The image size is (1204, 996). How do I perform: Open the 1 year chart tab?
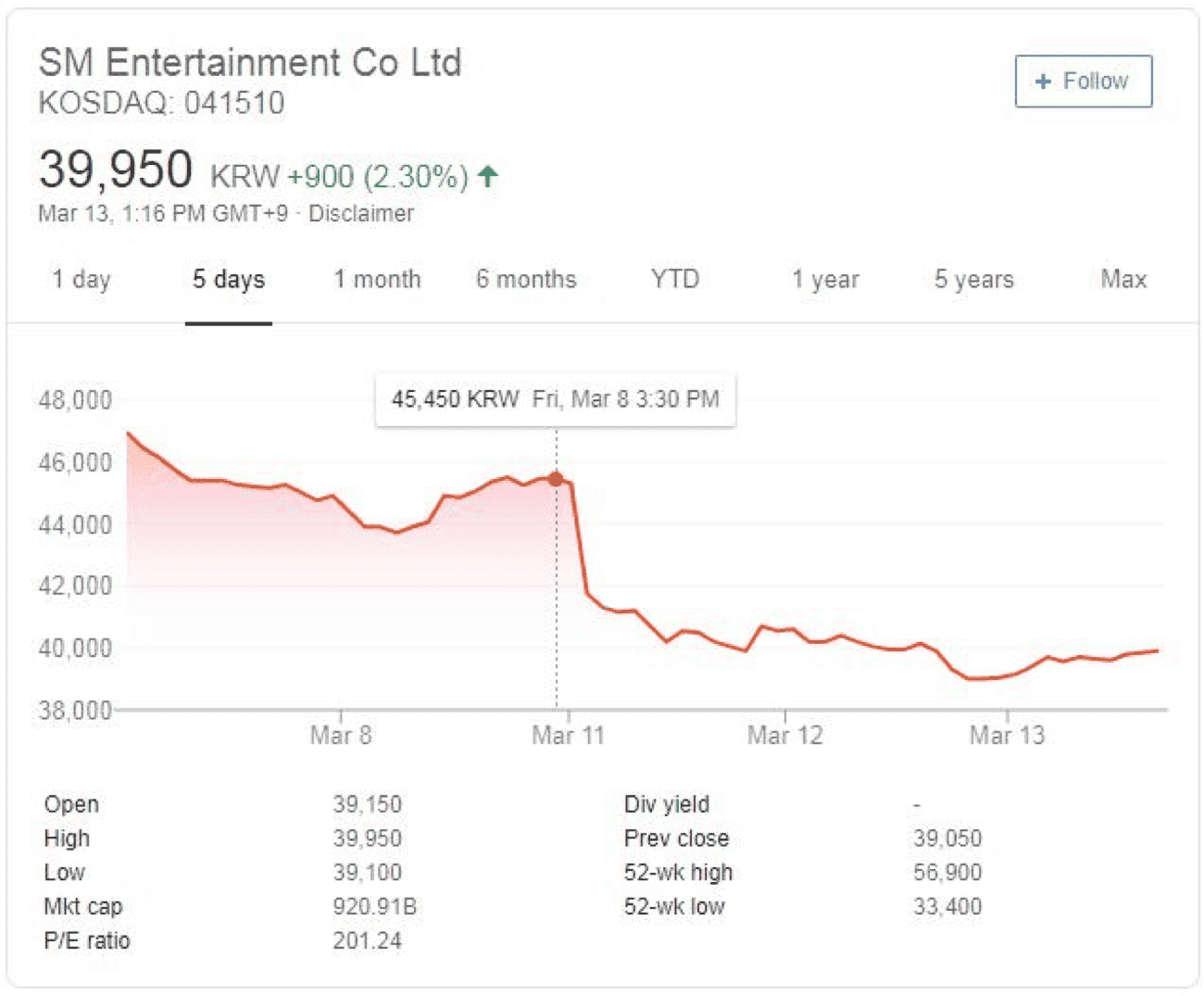click(826, 279)
